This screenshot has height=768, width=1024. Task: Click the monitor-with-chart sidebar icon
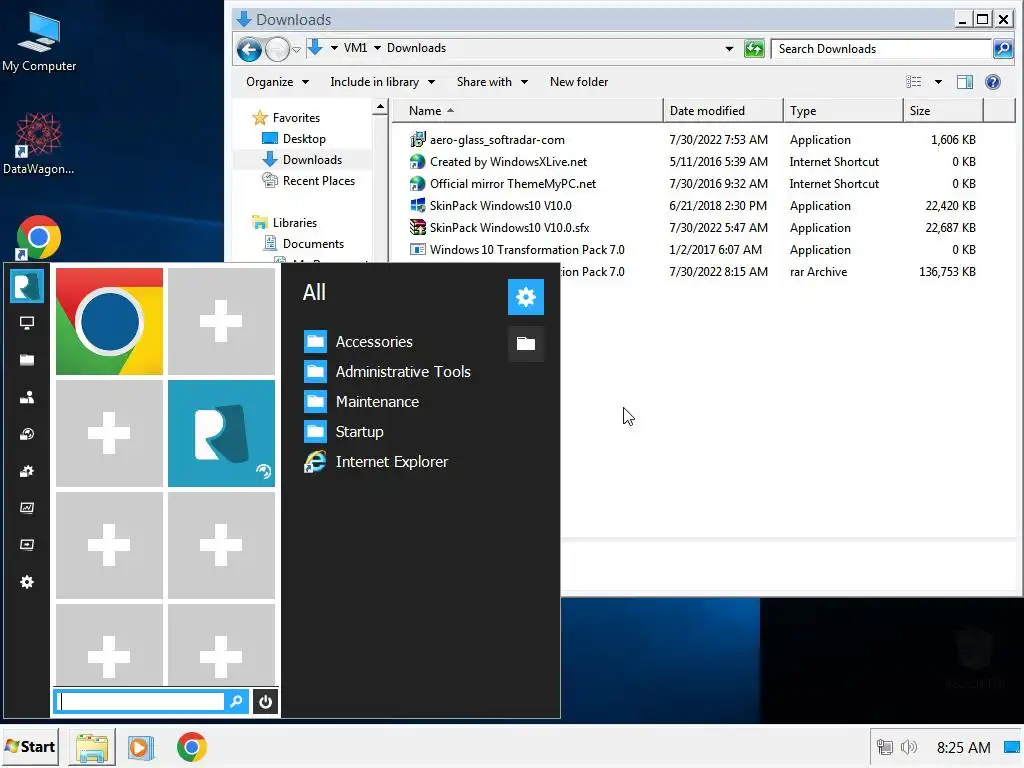pyautogui.click(x=27, y=507)
